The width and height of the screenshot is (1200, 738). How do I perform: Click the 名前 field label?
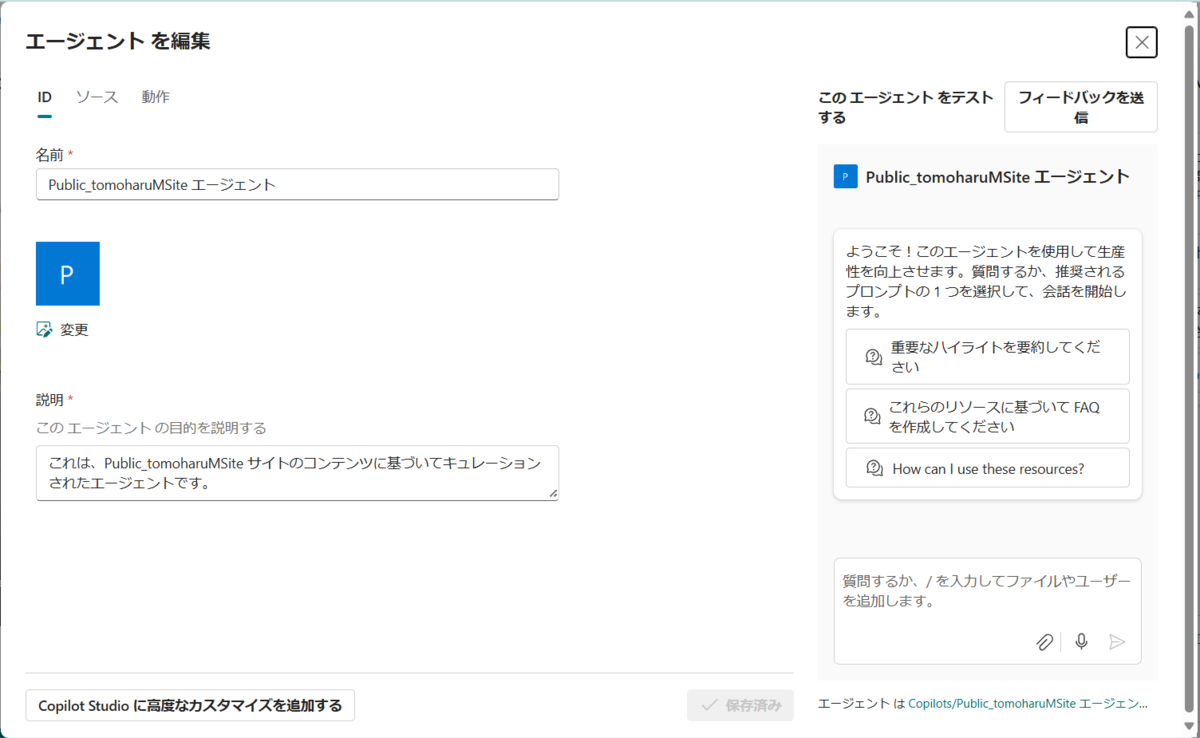tap(50, 155)
